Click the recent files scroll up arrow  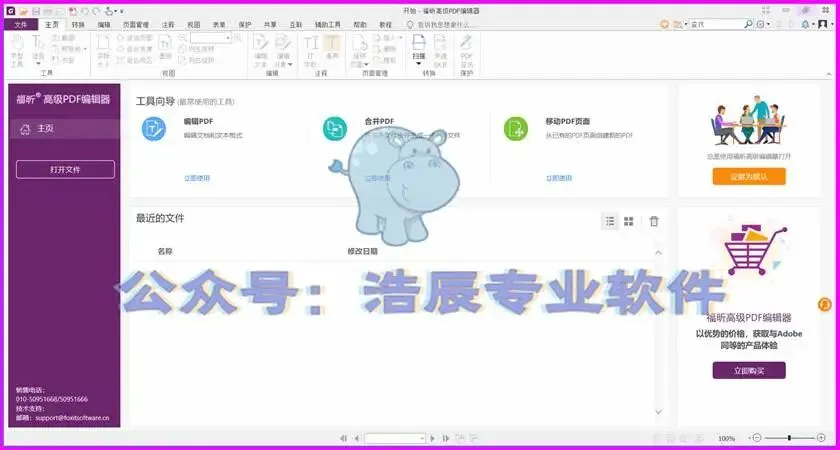(659, 252)
